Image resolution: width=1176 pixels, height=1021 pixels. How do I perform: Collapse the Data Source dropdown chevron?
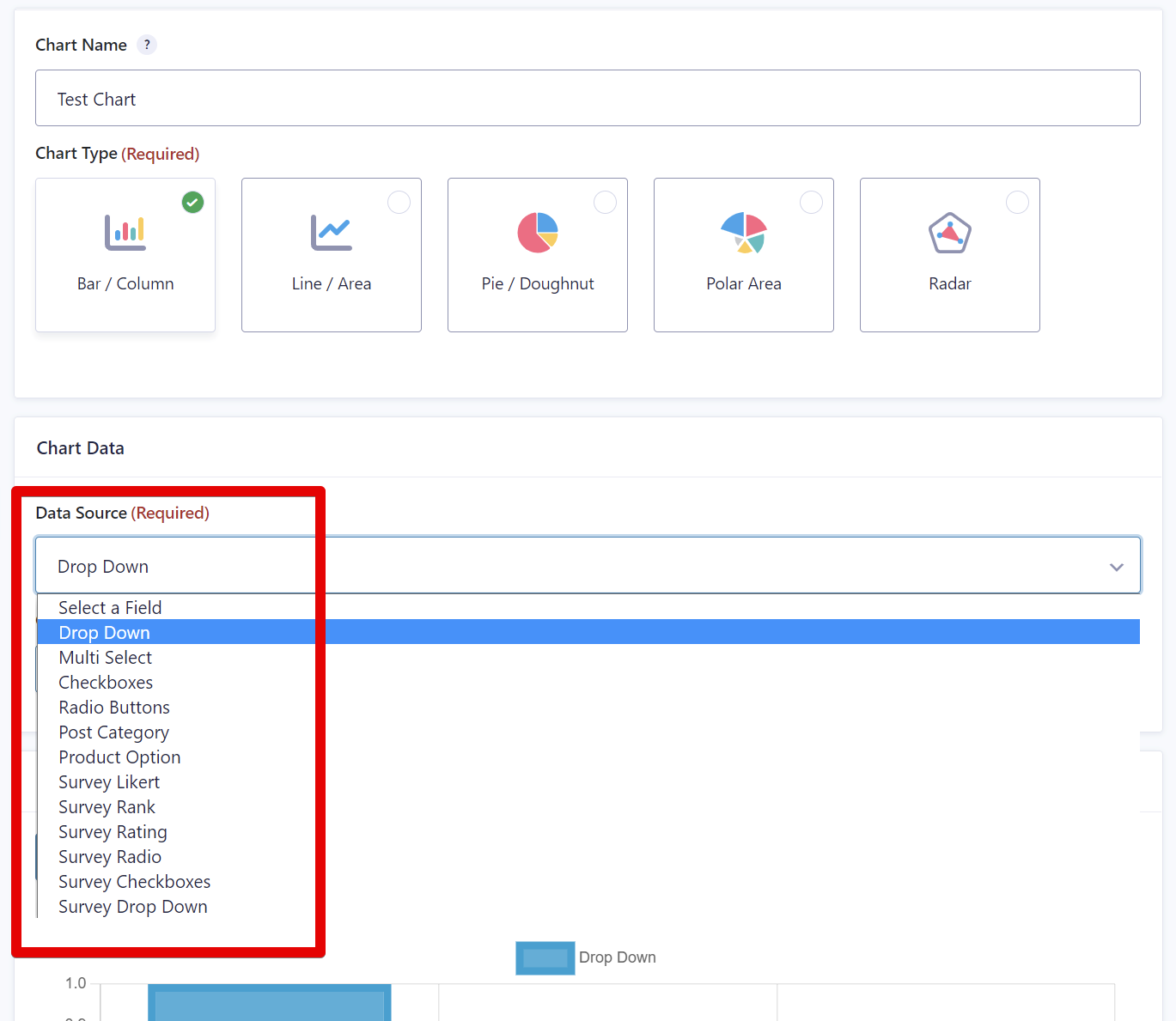pyautogui.click(x=1116, y=567)
